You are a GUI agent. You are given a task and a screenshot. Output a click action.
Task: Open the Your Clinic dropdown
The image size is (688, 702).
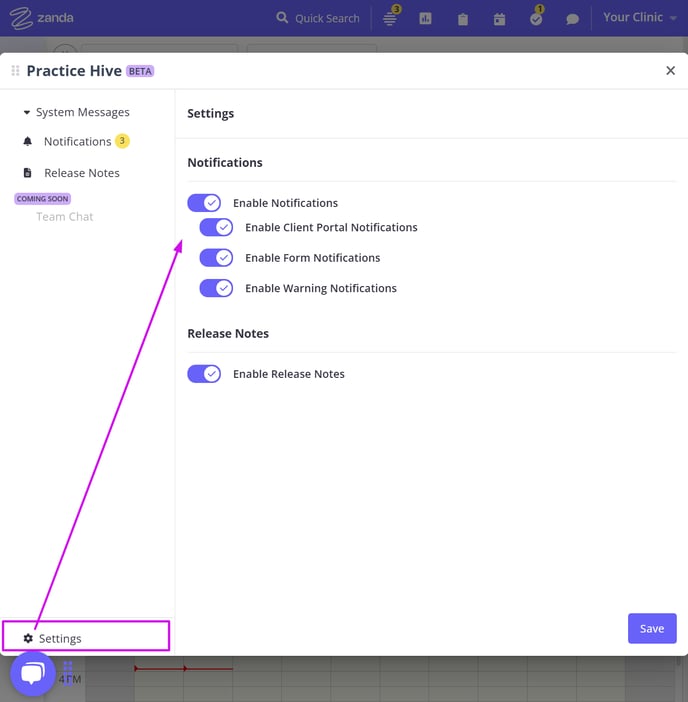(x=639, y=17)
